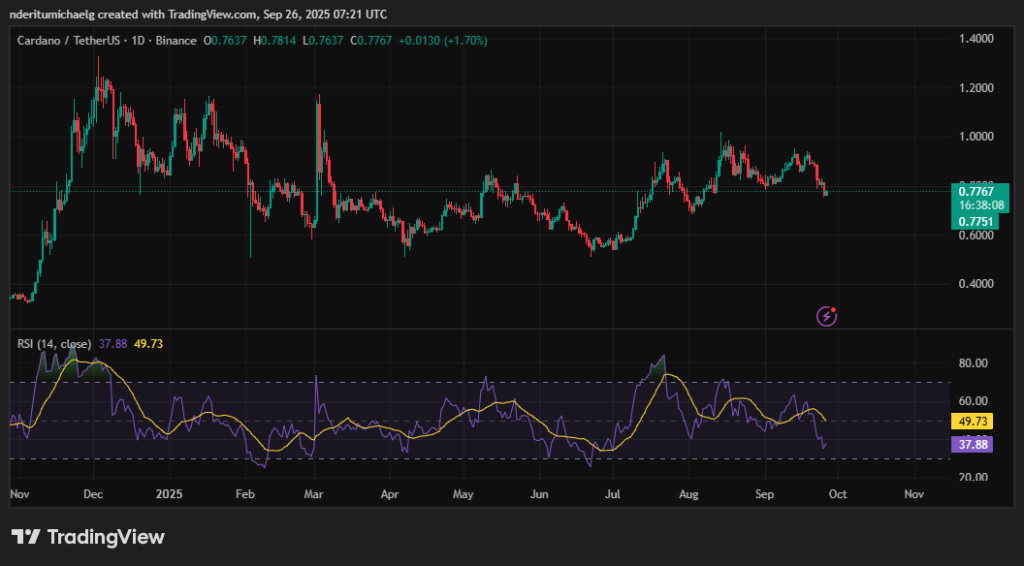Click the header text with TradingView.com attribution
This screenshot has height=566, width=1024.
click(x=198, y=14)
